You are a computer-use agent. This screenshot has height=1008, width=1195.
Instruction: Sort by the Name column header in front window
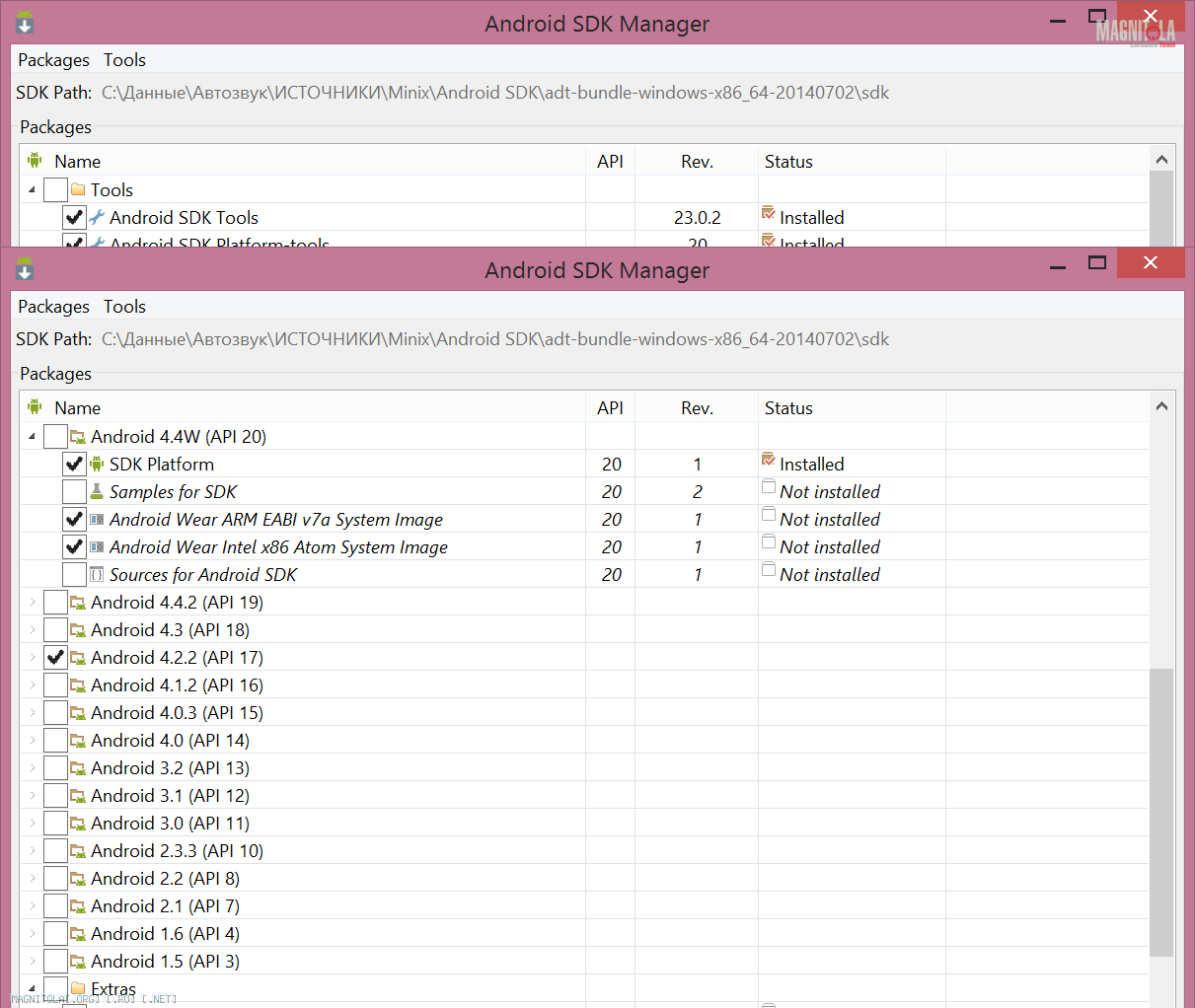tap(304, 407)
